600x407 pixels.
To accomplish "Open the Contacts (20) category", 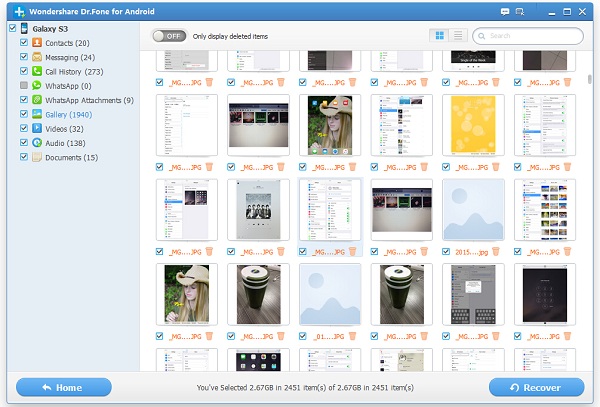I will pos(67,43).
